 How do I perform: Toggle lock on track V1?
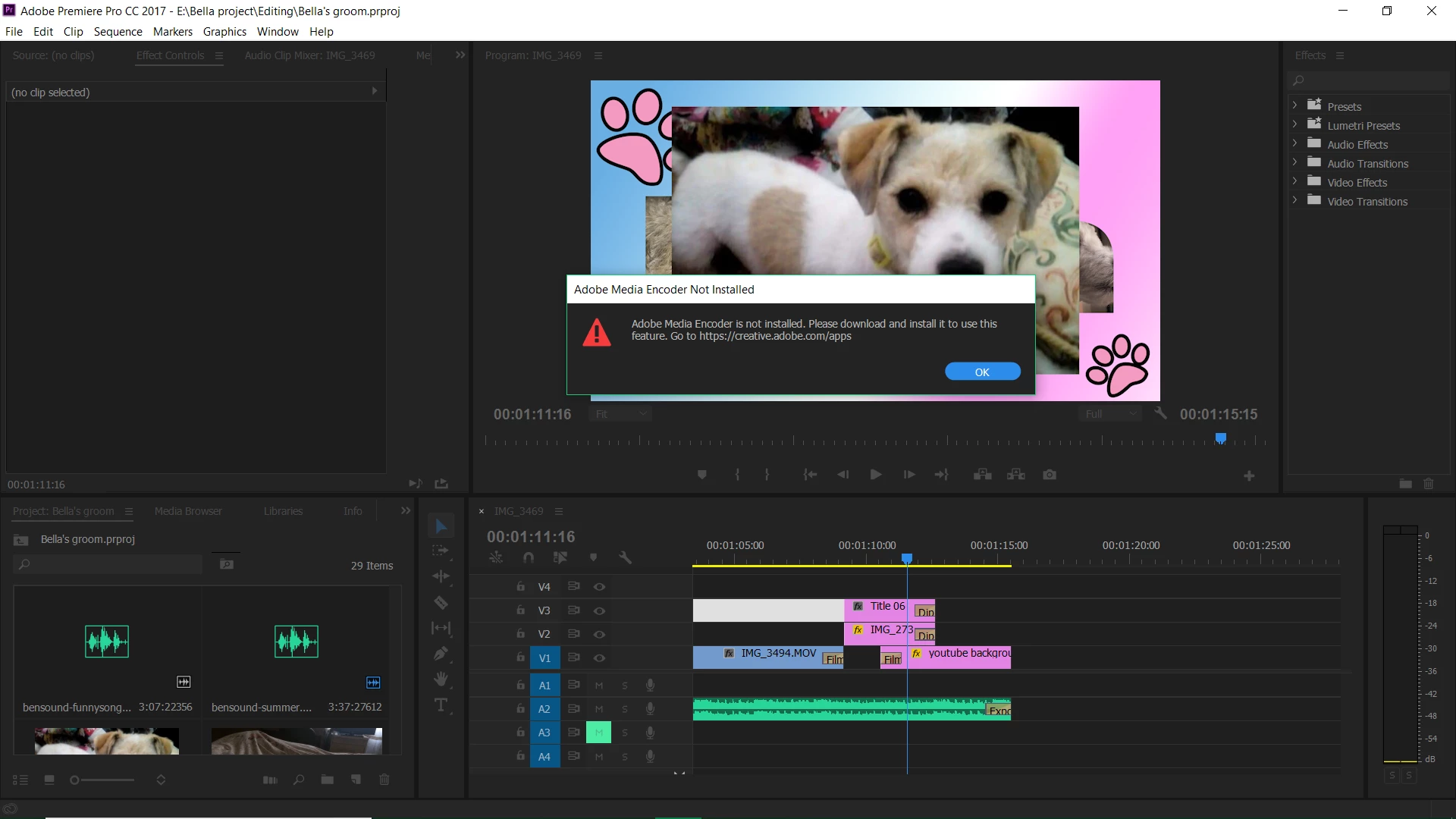point(520,657)
